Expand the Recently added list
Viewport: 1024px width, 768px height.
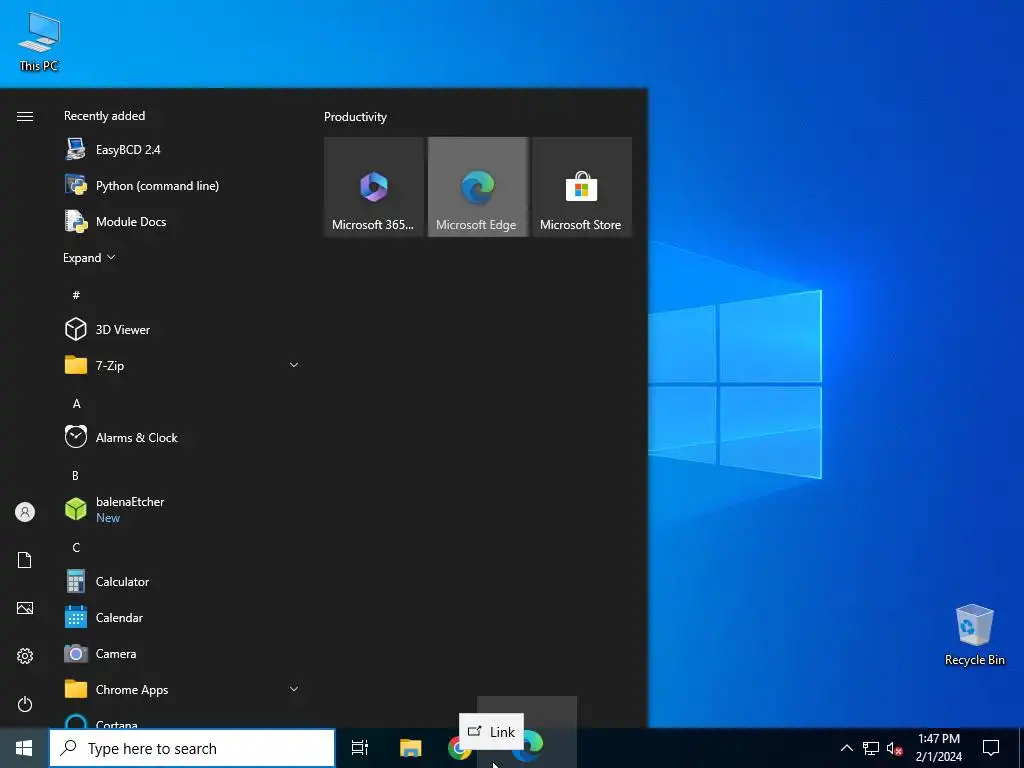[89, 257]
